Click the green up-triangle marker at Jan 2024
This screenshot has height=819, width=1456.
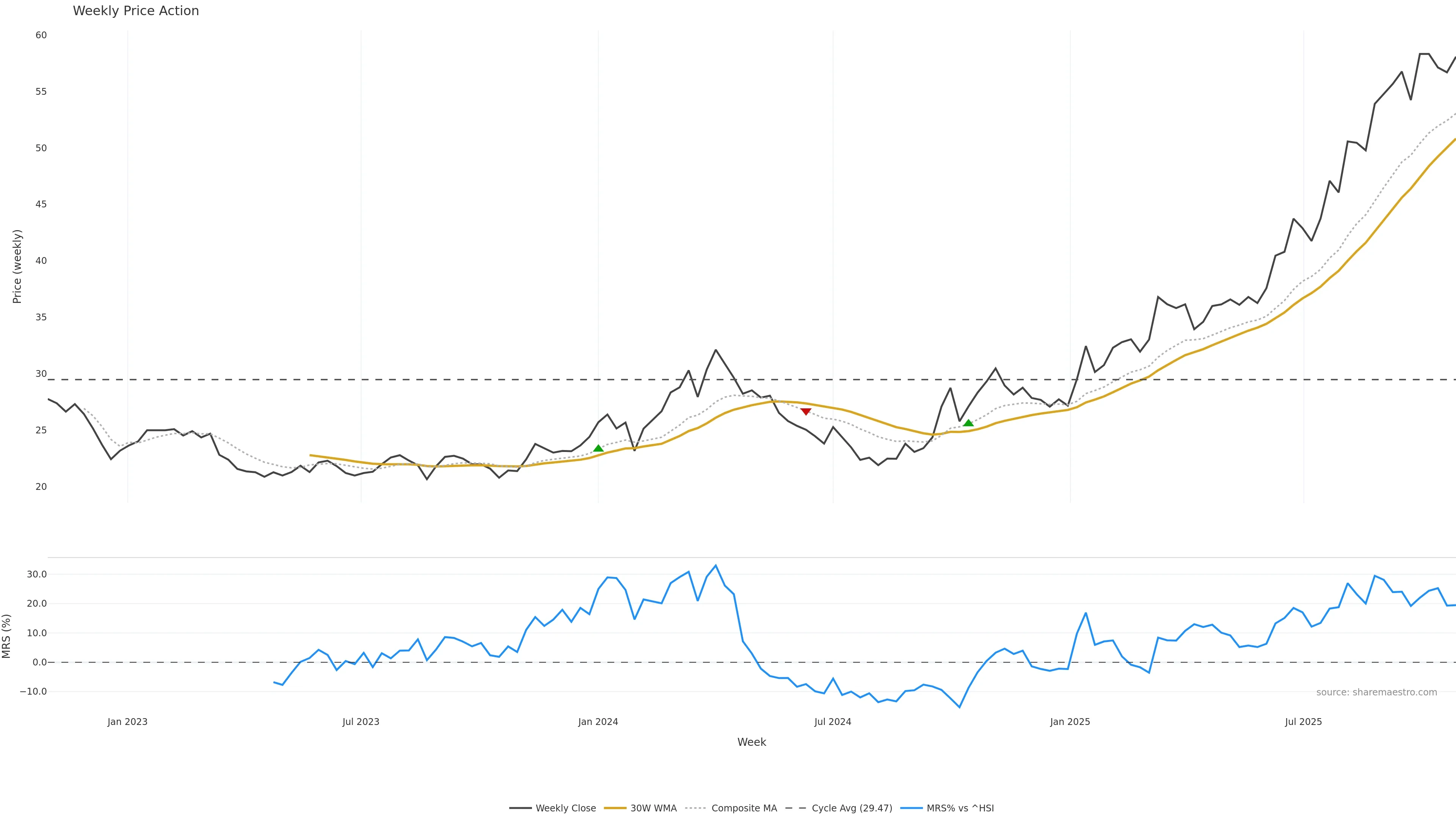tap(598, 448)
